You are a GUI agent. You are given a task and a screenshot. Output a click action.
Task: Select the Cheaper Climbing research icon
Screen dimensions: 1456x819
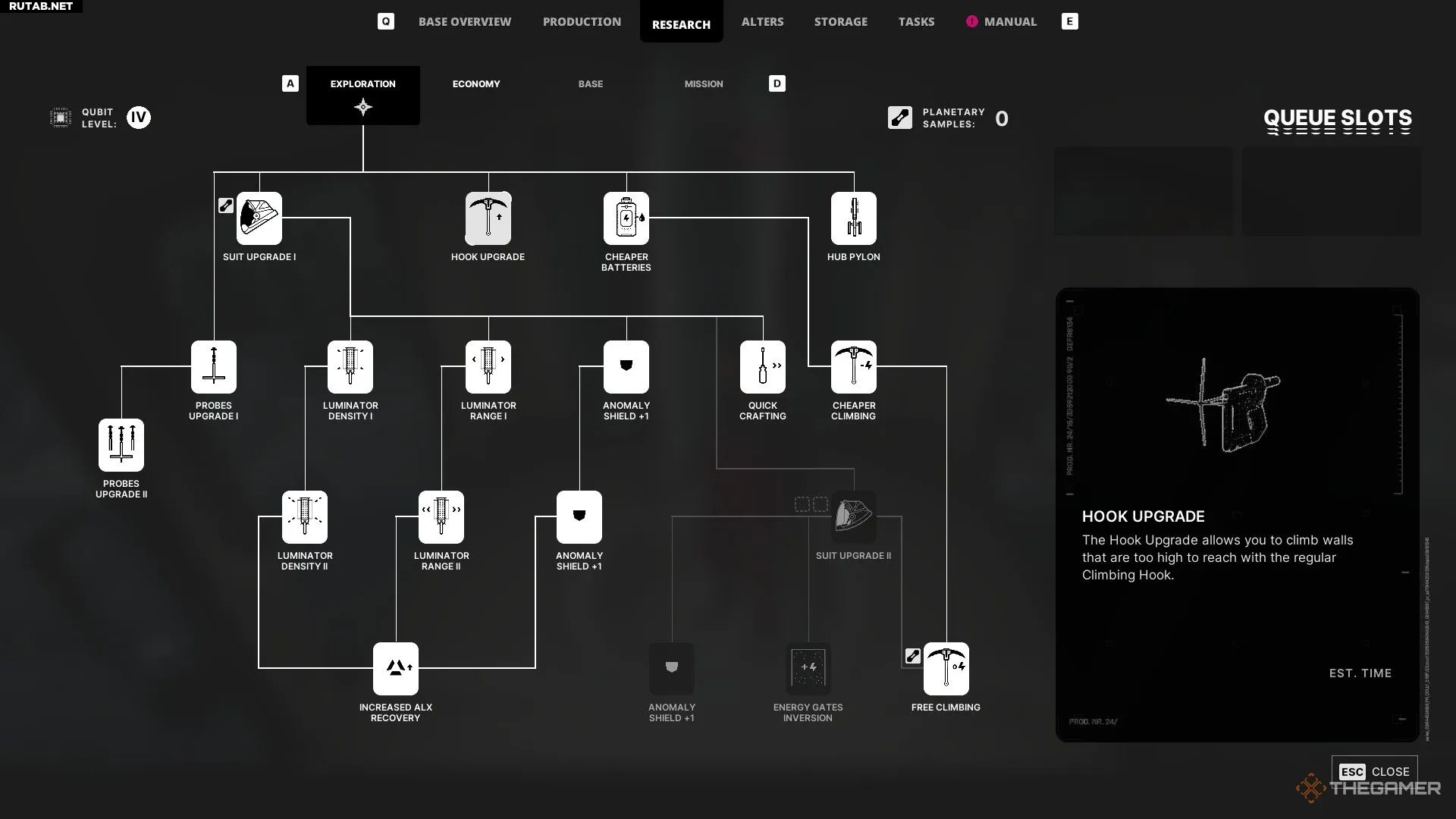pyautogui.click(x=854, y=367)
